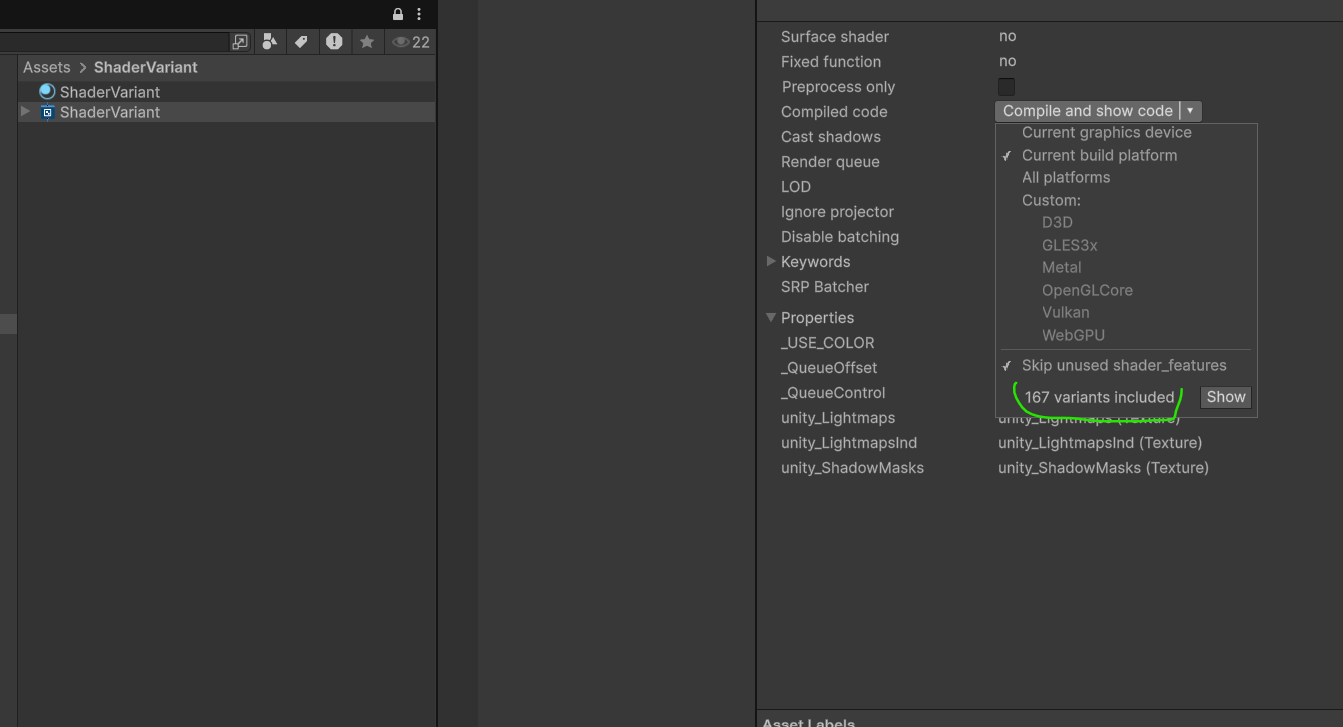Click the Ignore projector label
This screenshot has height=727, width=1343.
tap(837, 212)
